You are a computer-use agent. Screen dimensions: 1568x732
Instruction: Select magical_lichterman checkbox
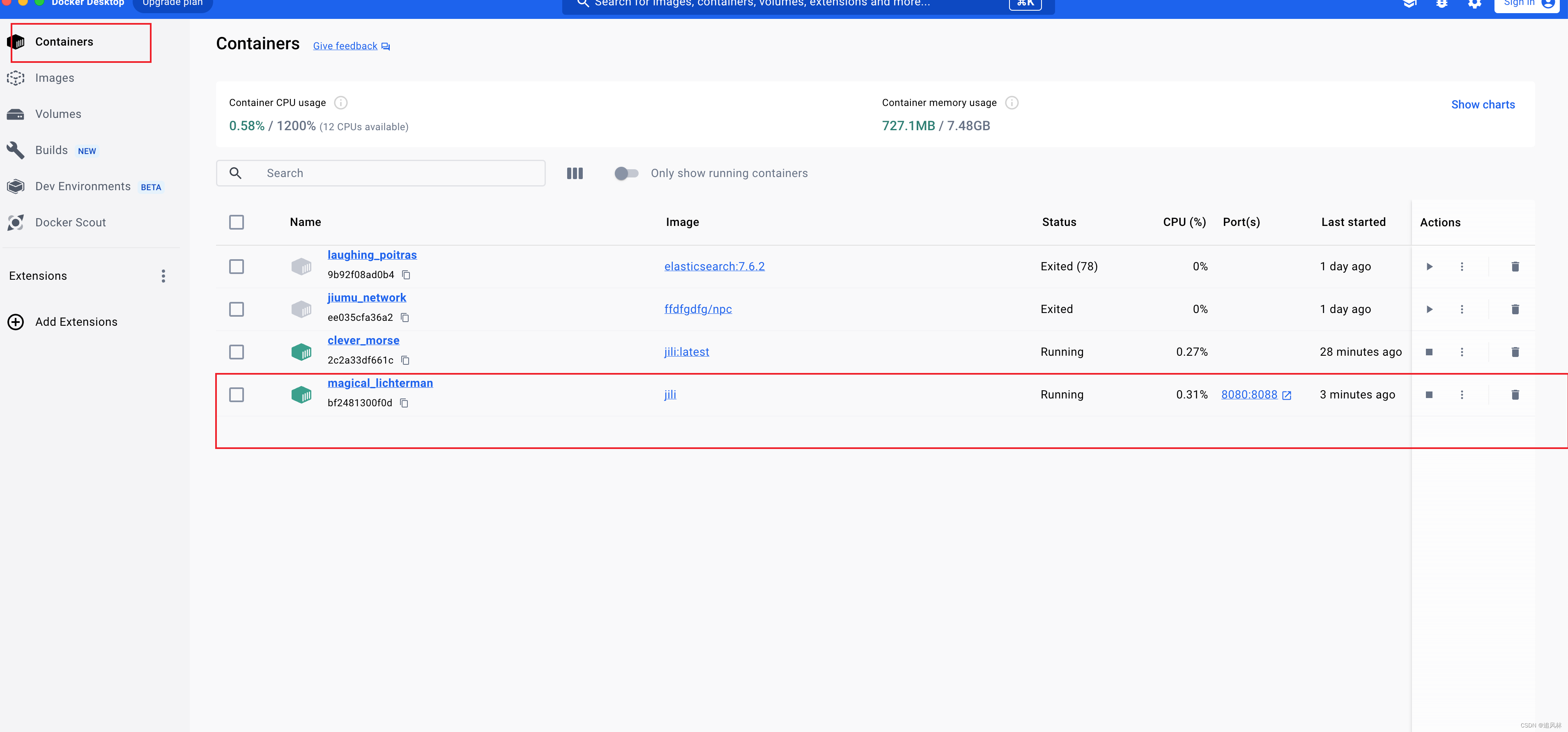click(x=237, y=395)
